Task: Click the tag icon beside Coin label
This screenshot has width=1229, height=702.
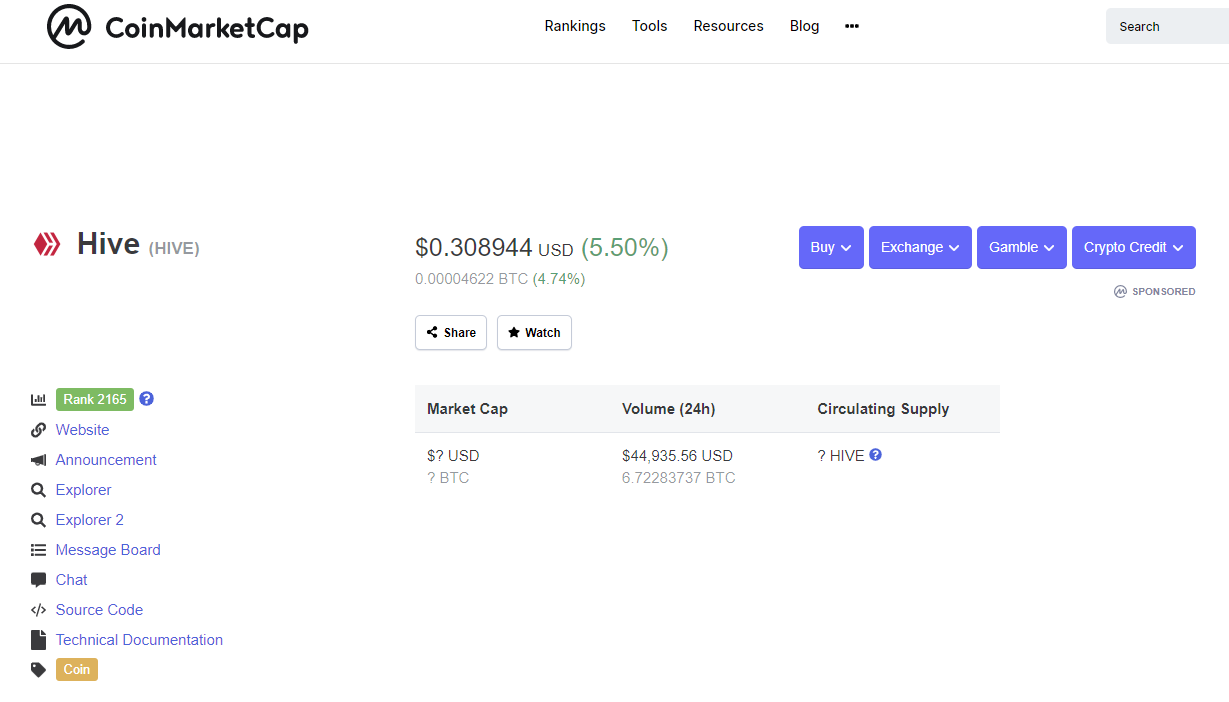Action: pyautogui.click(x=38, y=670)
